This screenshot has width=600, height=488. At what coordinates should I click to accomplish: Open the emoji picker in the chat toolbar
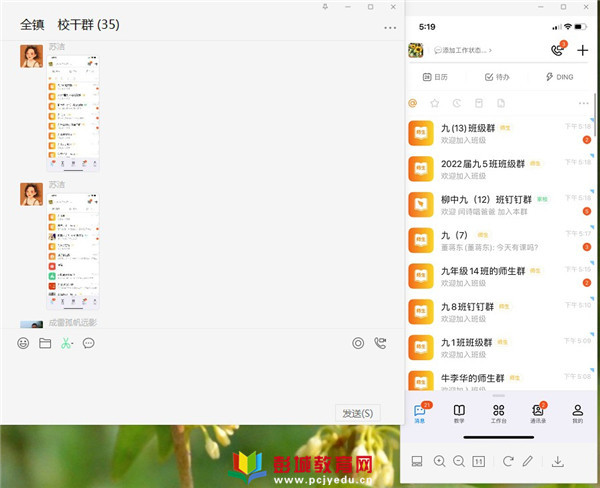pos(23,343)
